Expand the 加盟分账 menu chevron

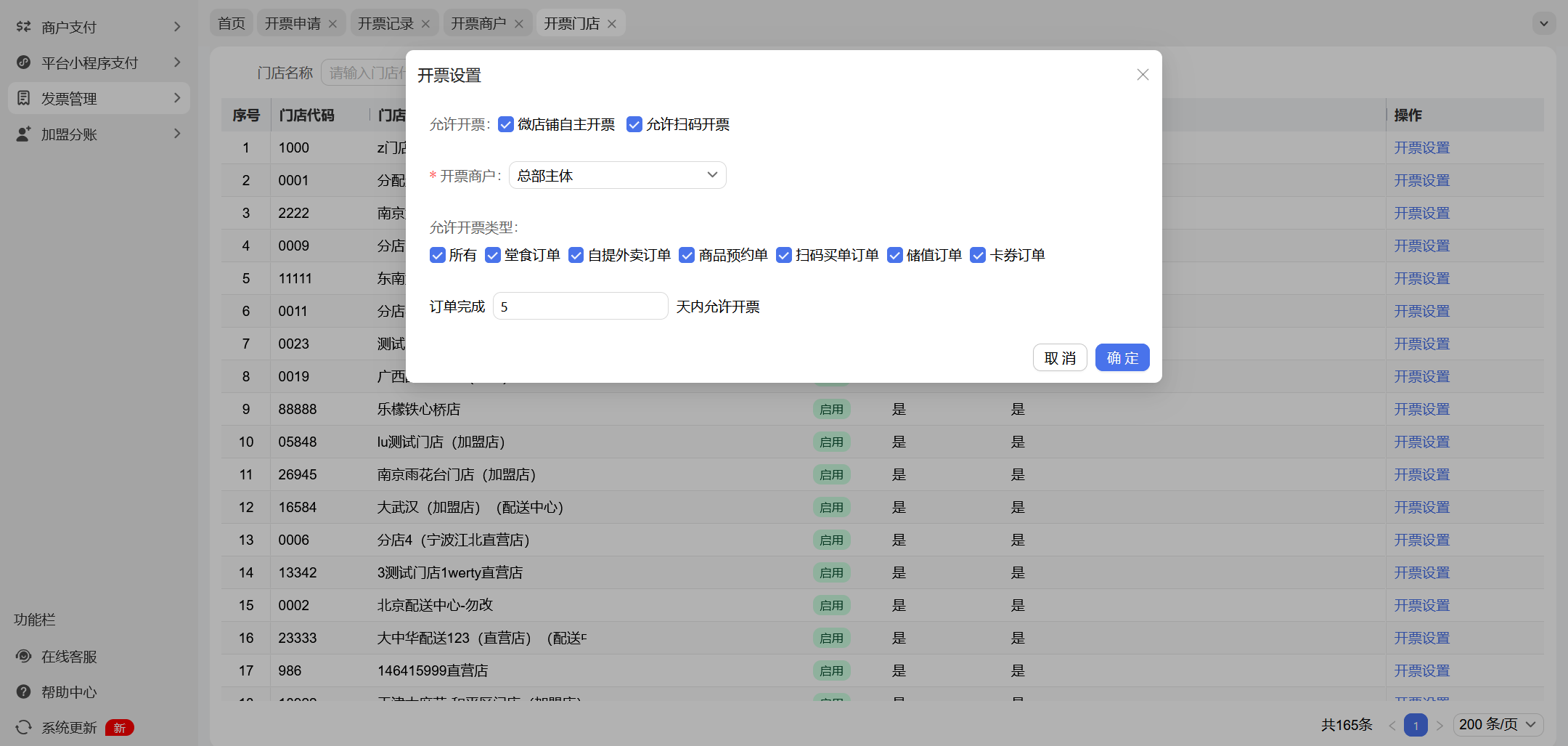(177, 134)
